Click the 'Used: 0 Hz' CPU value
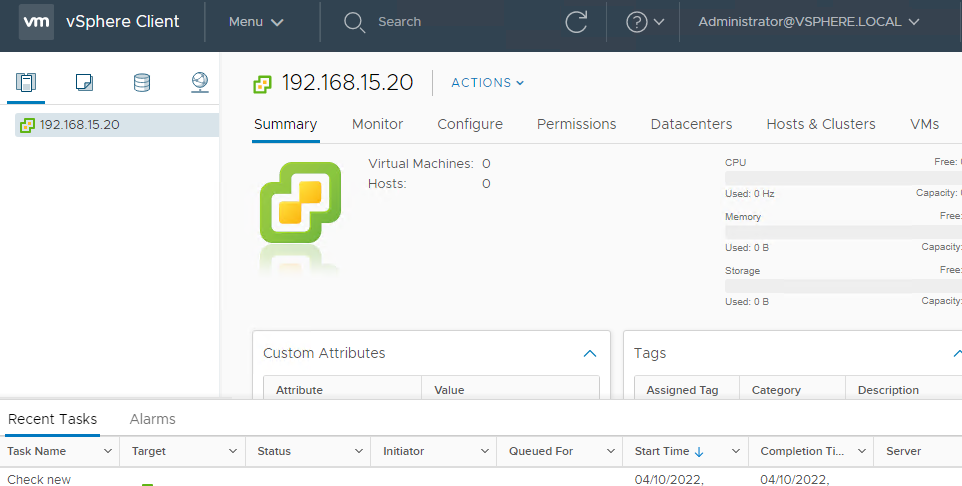The width and height of the screenshot is (962, 486). coord(750,193)
